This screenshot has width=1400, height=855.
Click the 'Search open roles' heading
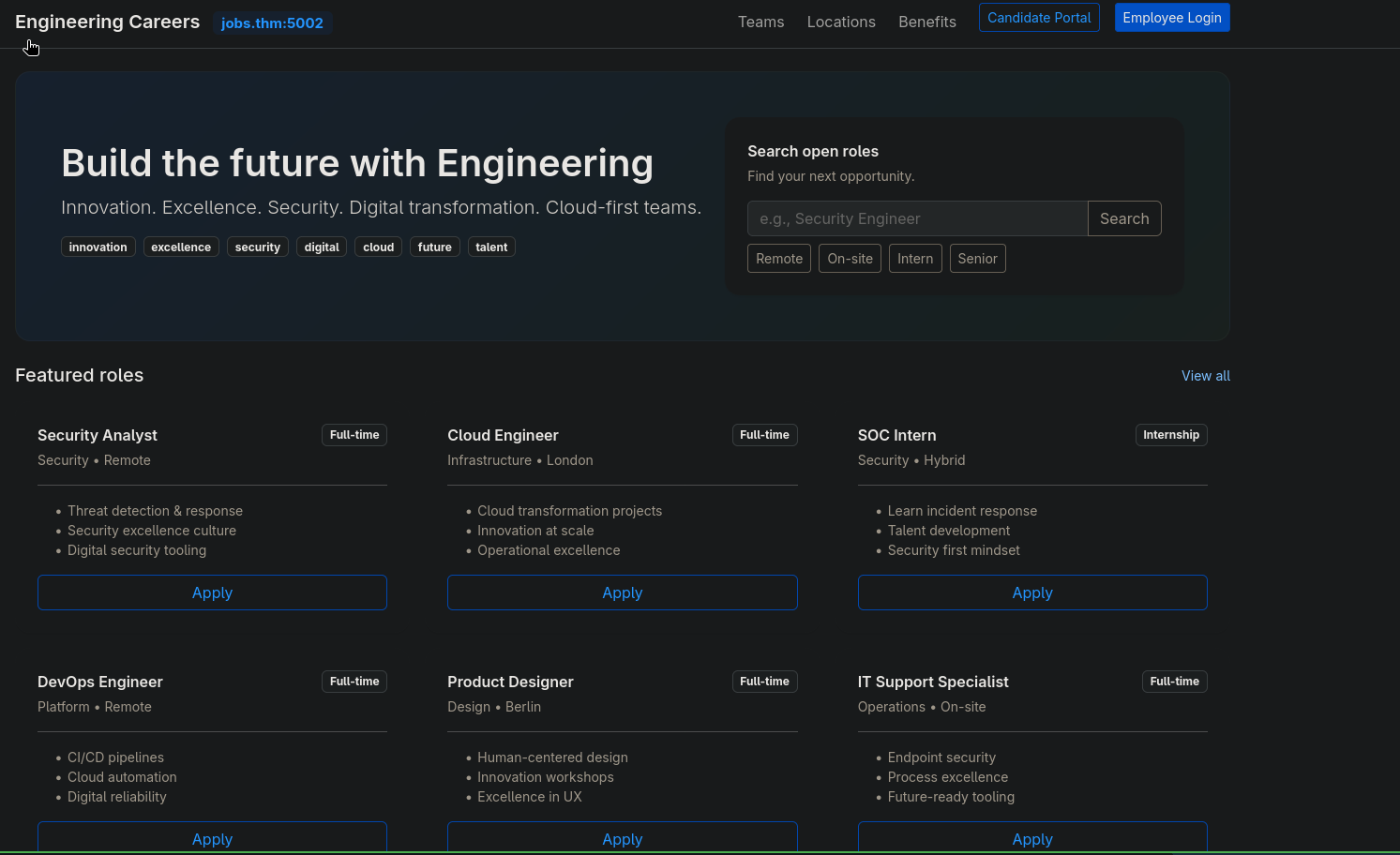tap(813, 151)
